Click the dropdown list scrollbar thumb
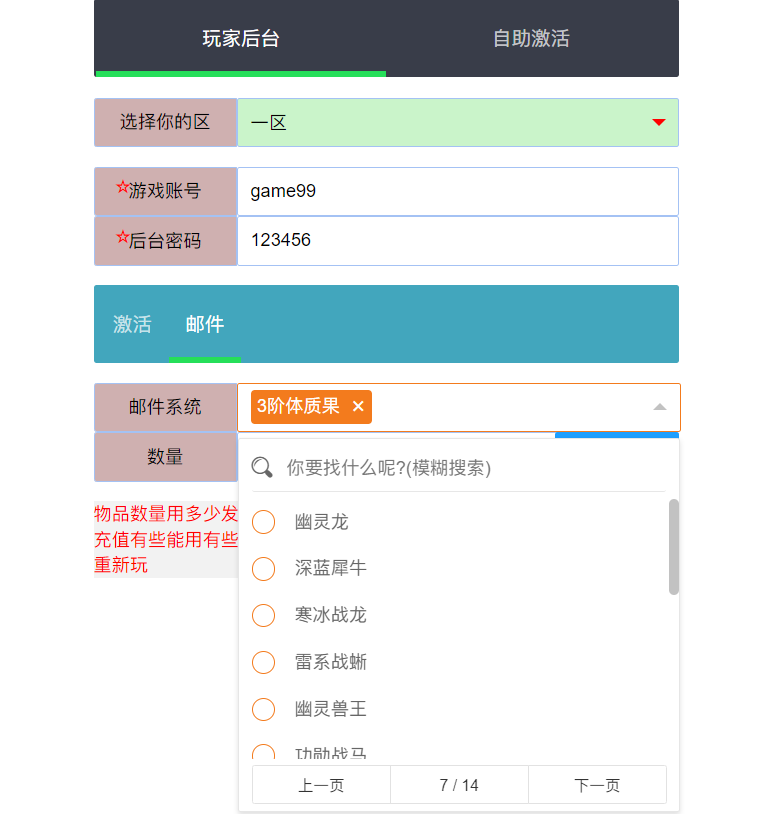This screenshot has width=784, height=814. coord(673,546)
